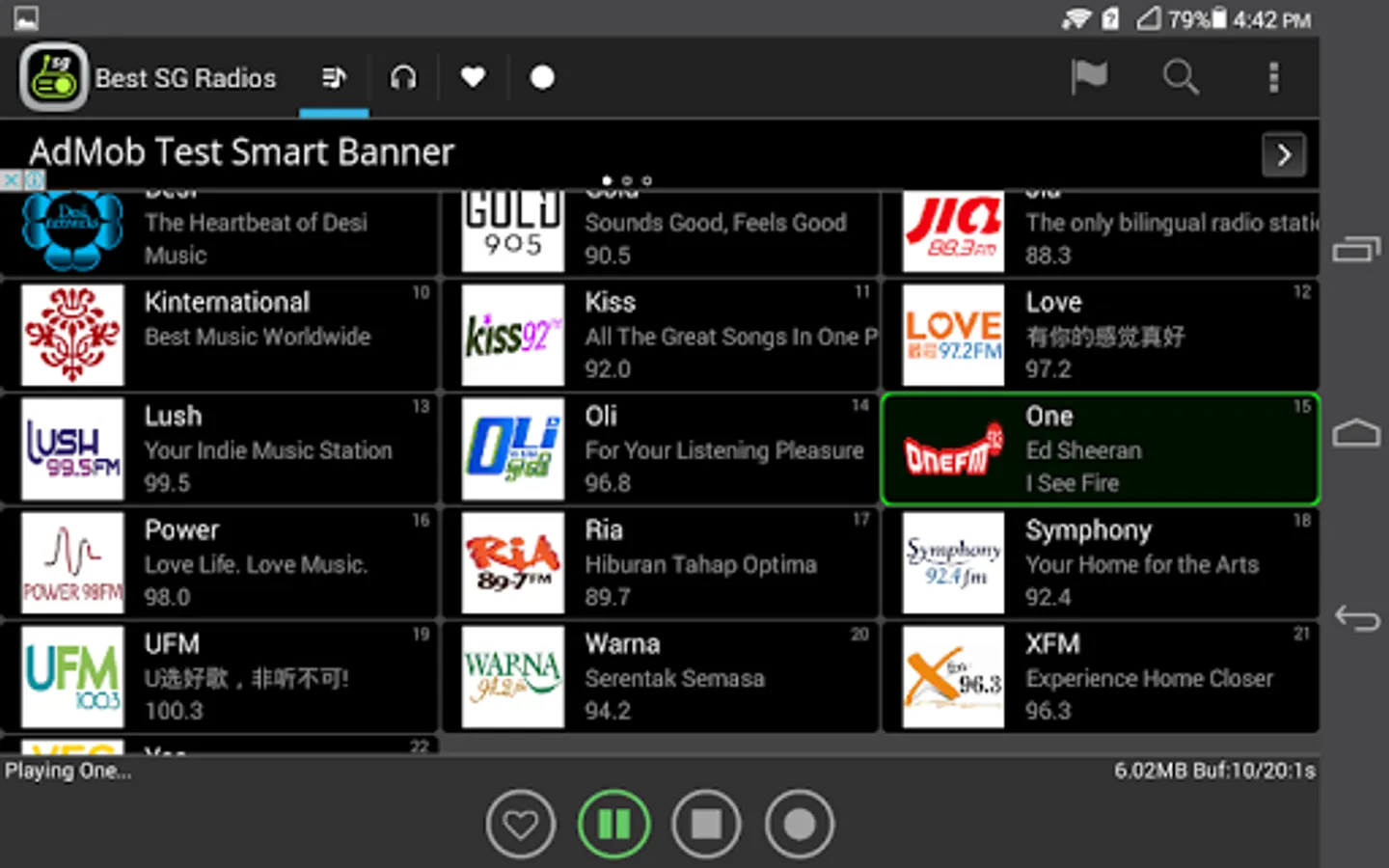
Task: Tap the Ria 89.7FM logo
Action: click(x=513, y=562)
